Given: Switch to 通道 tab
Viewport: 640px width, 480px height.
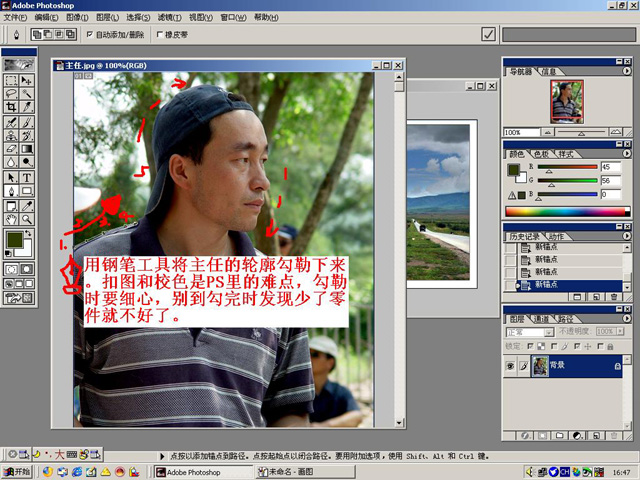Looking at the screenshot, I should (x=541, y=319).
